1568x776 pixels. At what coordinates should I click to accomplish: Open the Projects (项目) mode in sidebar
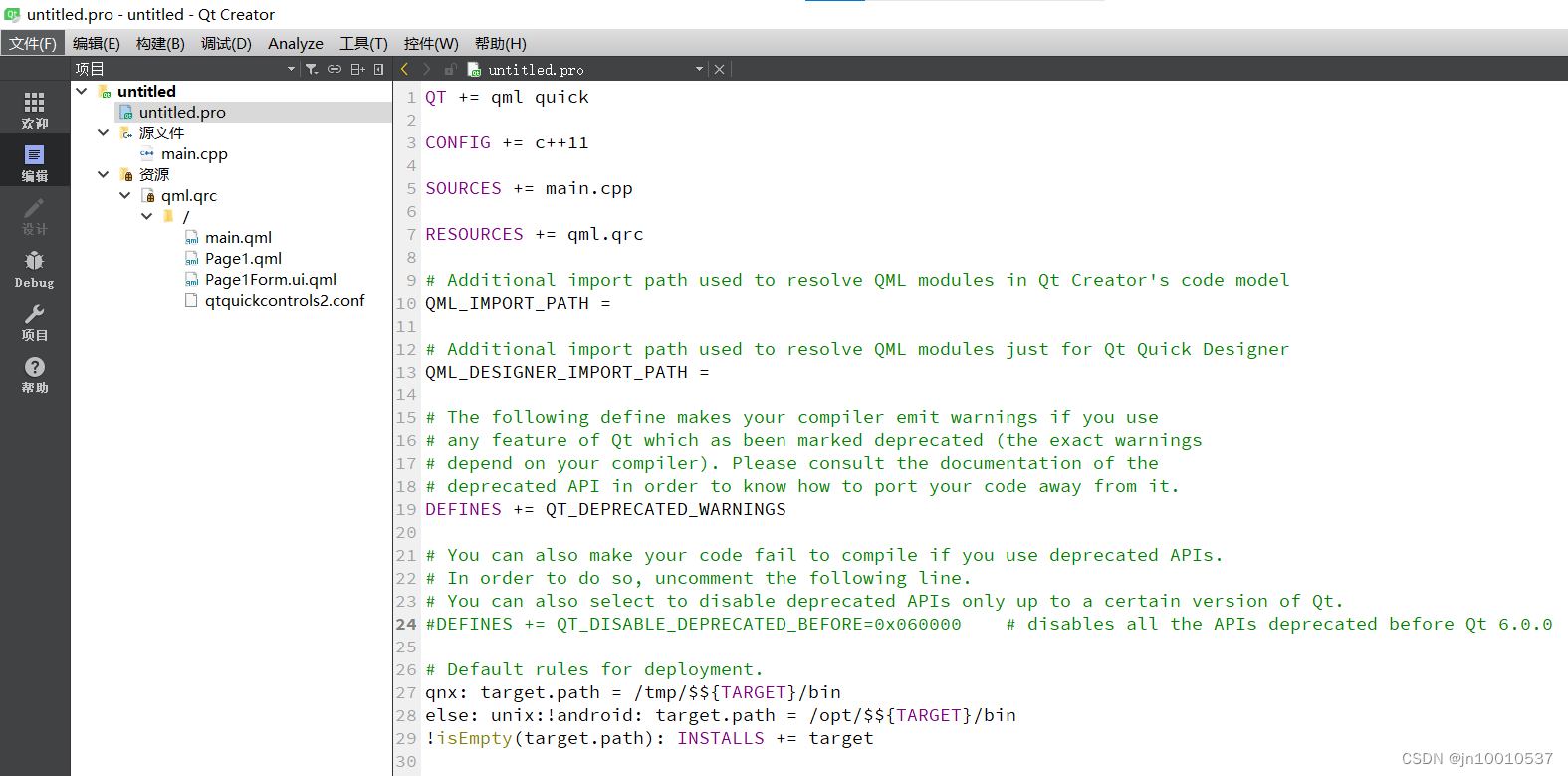(x=35, y=322)
